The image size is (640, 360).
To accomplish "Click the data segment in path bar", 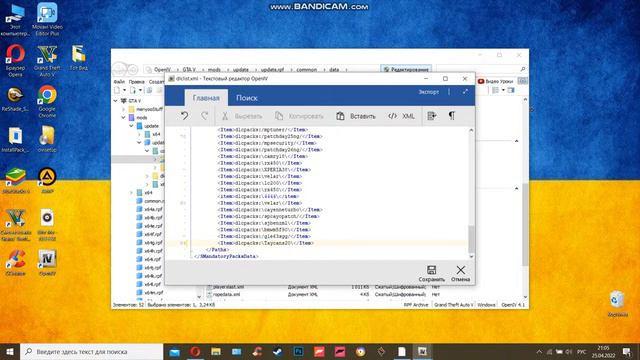I will click(334, 70).
